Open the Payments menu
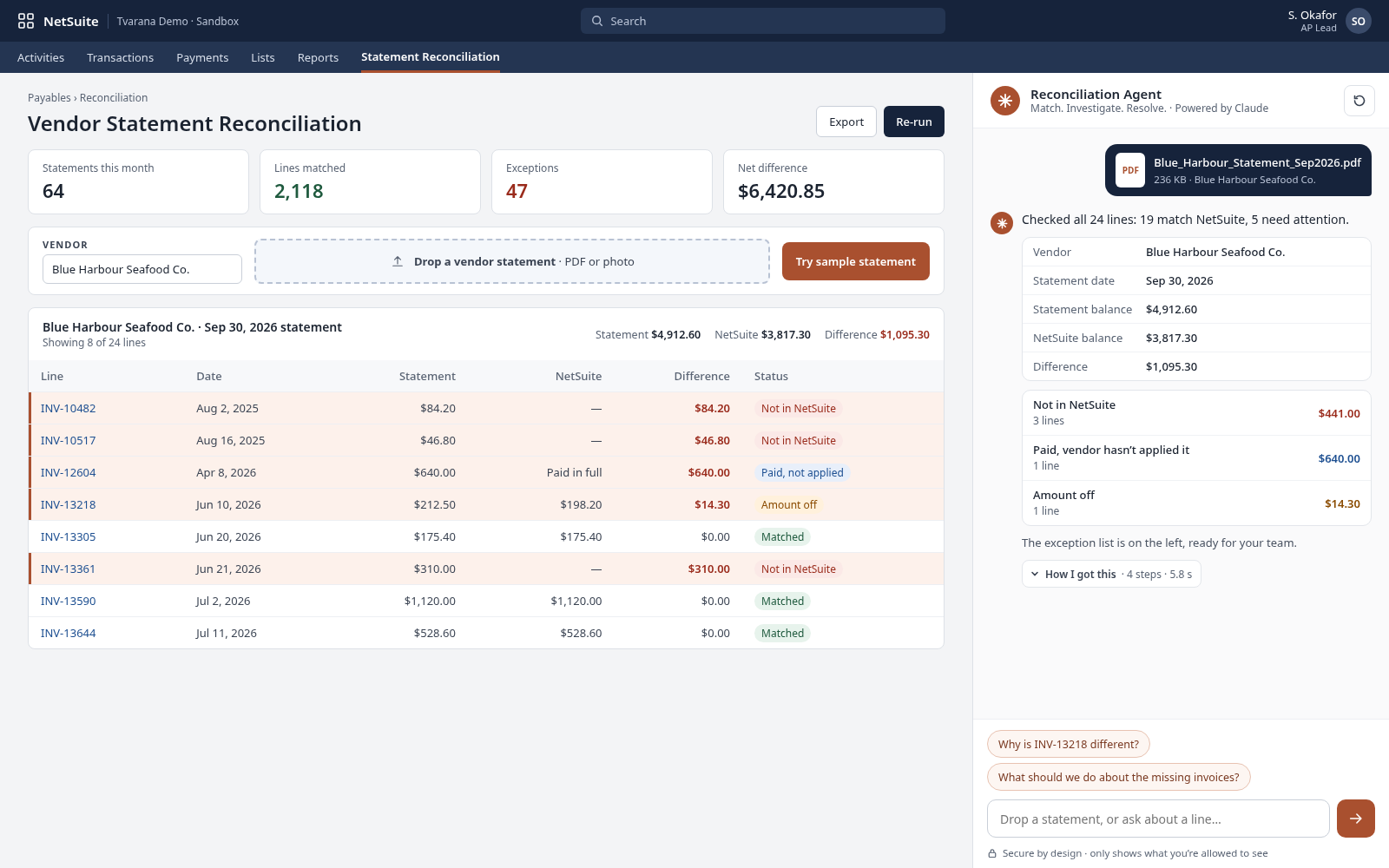Viewport: 1389px width, 868px height. [202, 57]
